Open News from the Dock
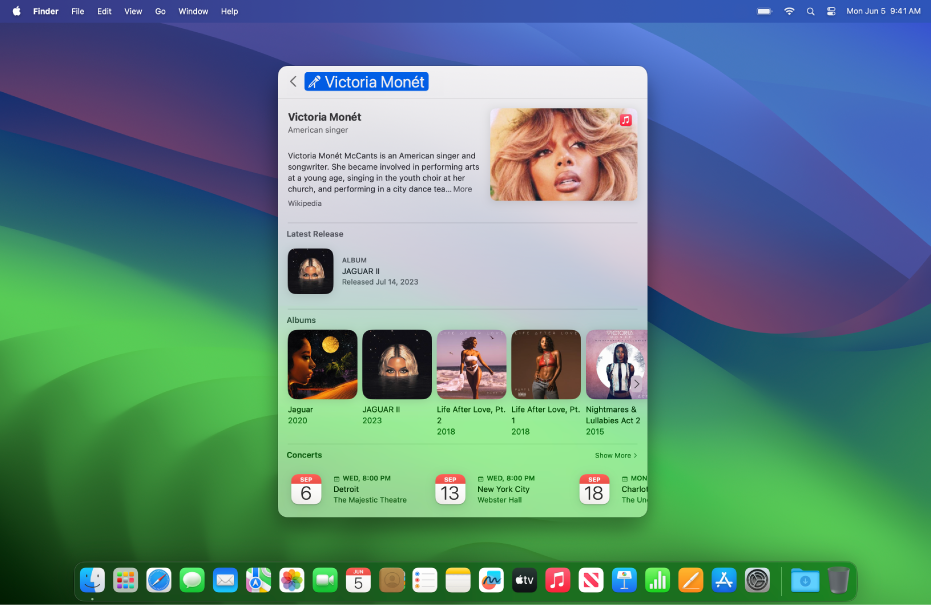The width and height of the screenshot is (932, 606). [x=591, y=580]
